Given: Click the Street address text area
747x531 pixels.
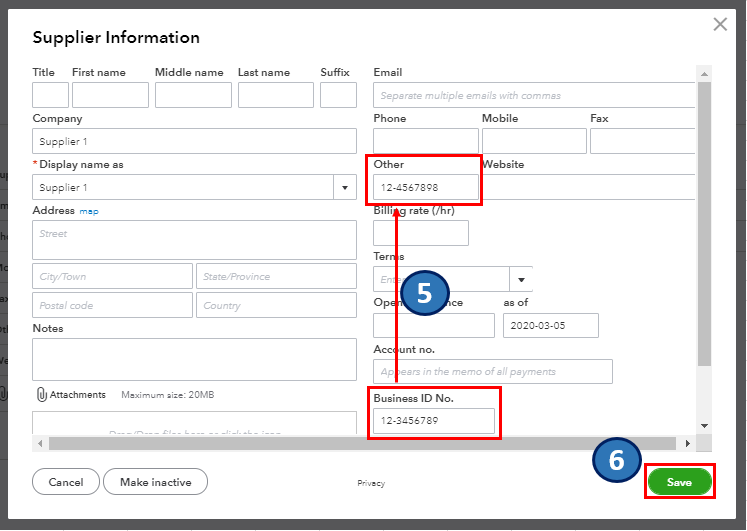Looking at the screenshot, I should click(194, 240).
